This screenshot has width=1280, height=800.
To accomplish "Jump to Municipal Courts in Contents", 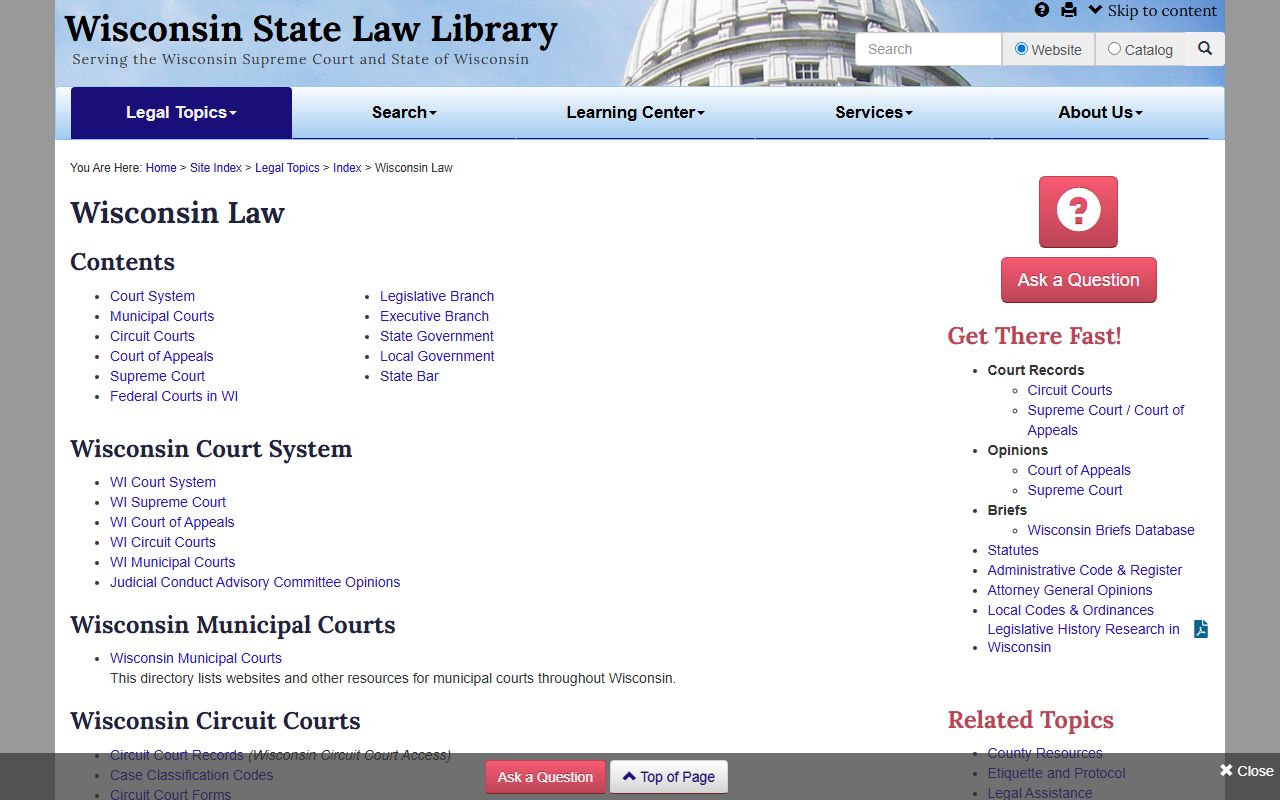I will [x=162, y=316].
